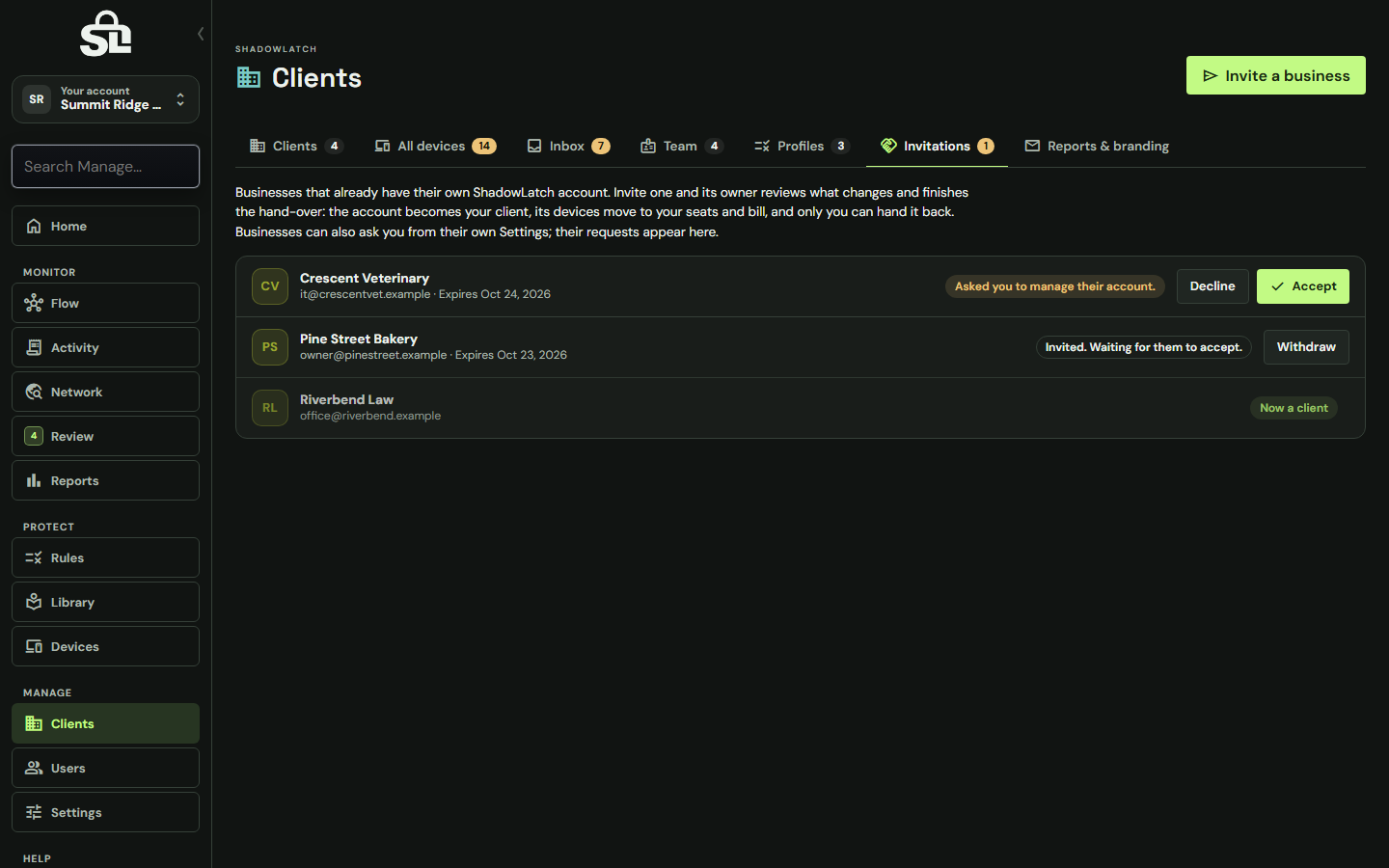Focus the Search Manage input field
The image size is (1389, 868).
coord(105,166)
